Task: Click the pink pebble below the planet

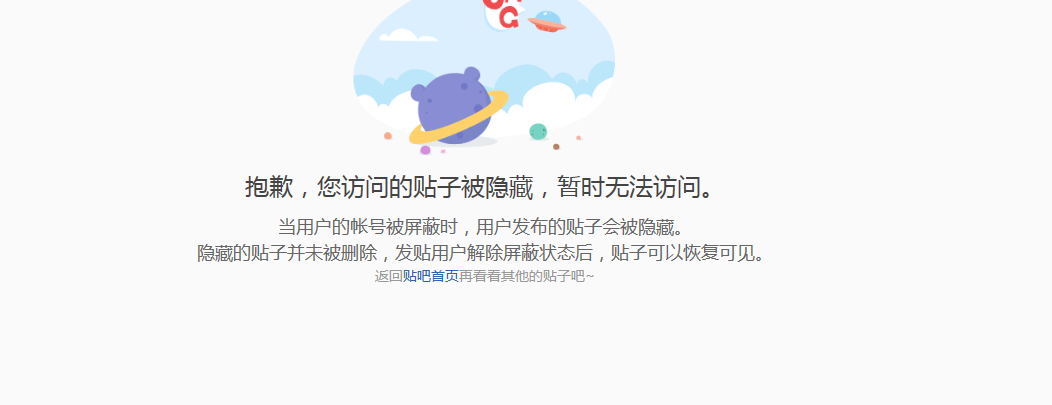Action: tap(425, 150)
